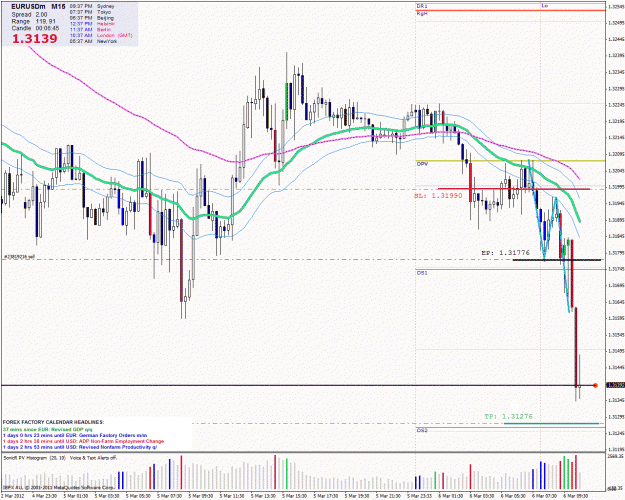Screen dimensions: 625x500
Task: Click the ADP Non-Farm Employment Change headline
Action: [83, 441]
